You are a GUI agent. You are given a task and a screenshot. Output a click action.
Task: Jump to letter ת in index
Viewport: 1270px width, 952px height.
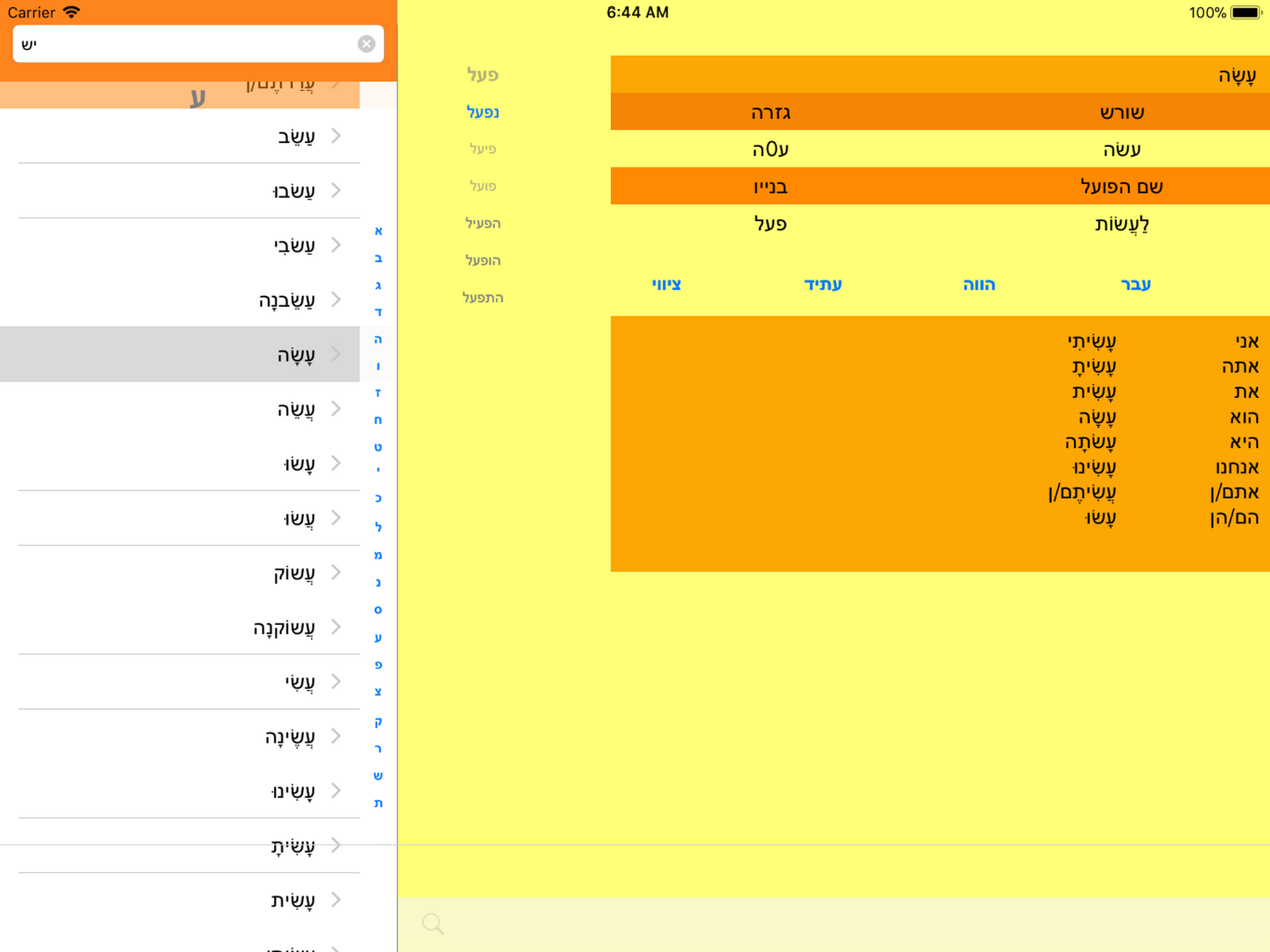[x=378, y=803]
